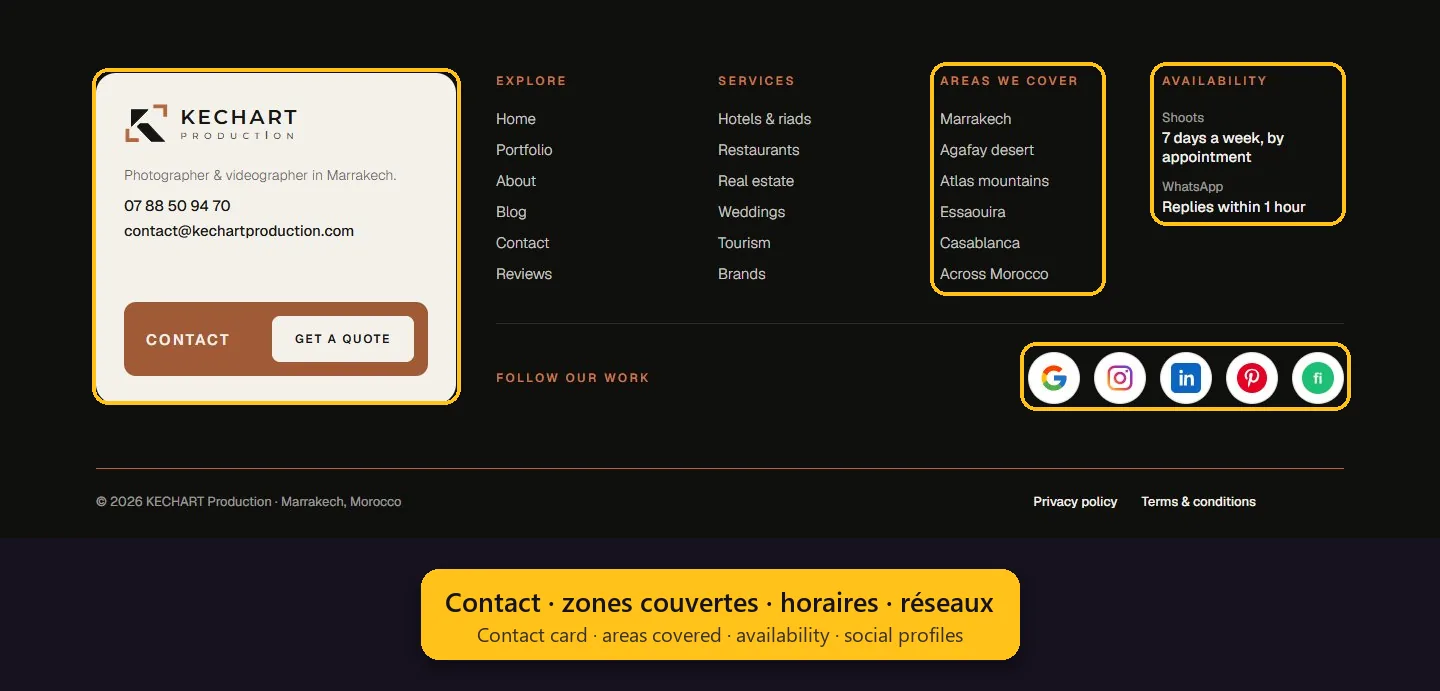The width and height of the screenshot is (1440, 691).
Task: Open the Weddings service link
Action: [752, 212]
